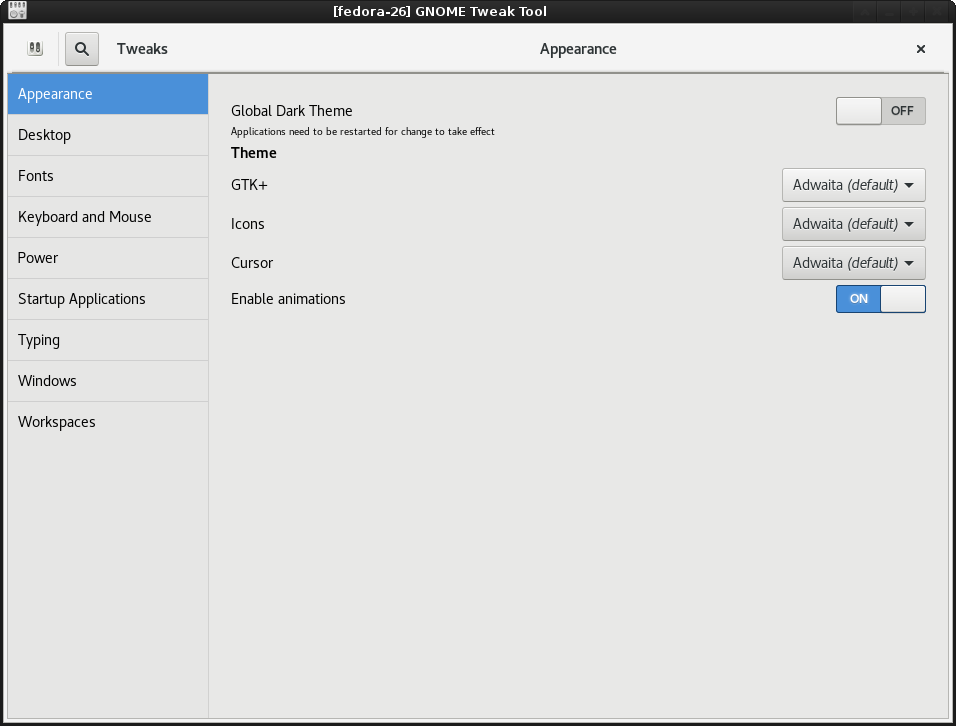Click the 'Cursor' row label

(252, 263)
